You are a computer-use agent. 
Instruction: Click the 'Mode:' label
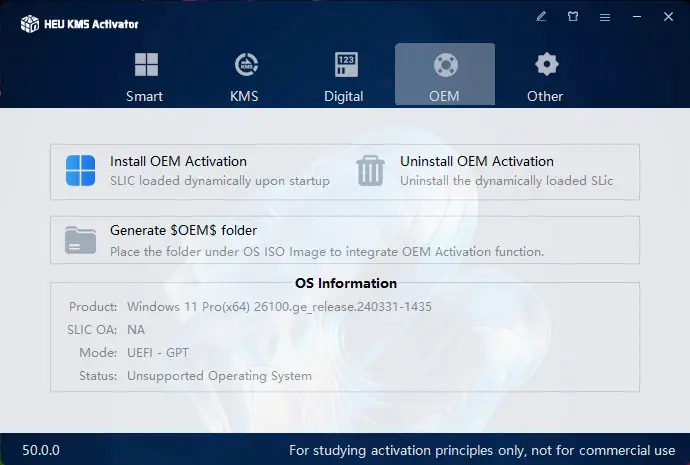[98, 353]
